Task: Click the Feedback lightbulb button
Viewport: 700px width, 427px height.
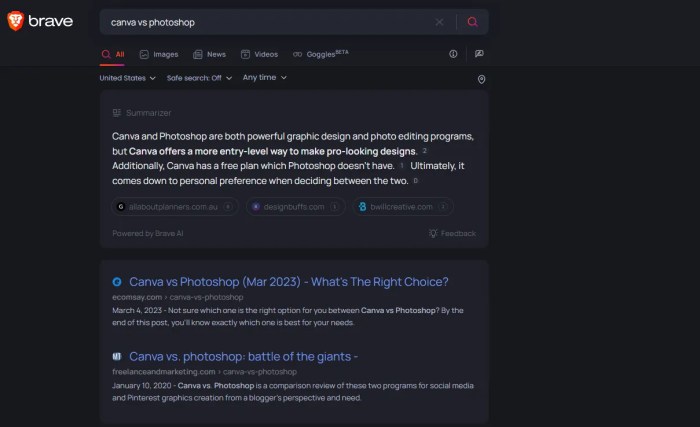Action: click(452, 234)
